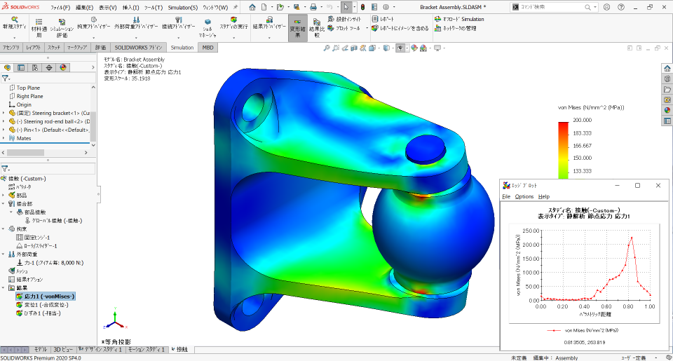
Task: Open the Results Advisor dropdown arrow
Action: tap(269, 38)
